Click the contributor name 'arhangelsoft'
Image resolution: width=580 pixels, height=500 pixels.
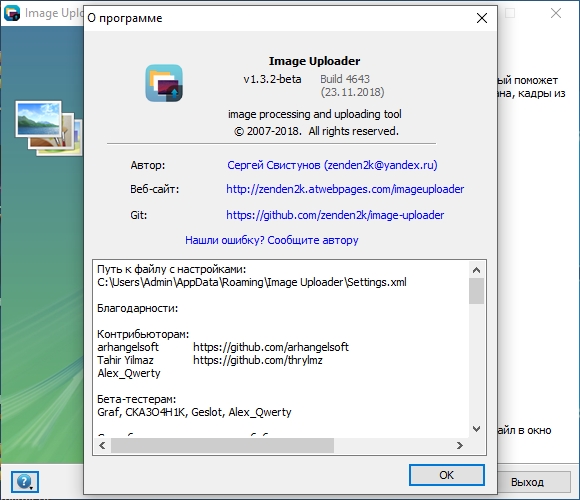point(128,347)
